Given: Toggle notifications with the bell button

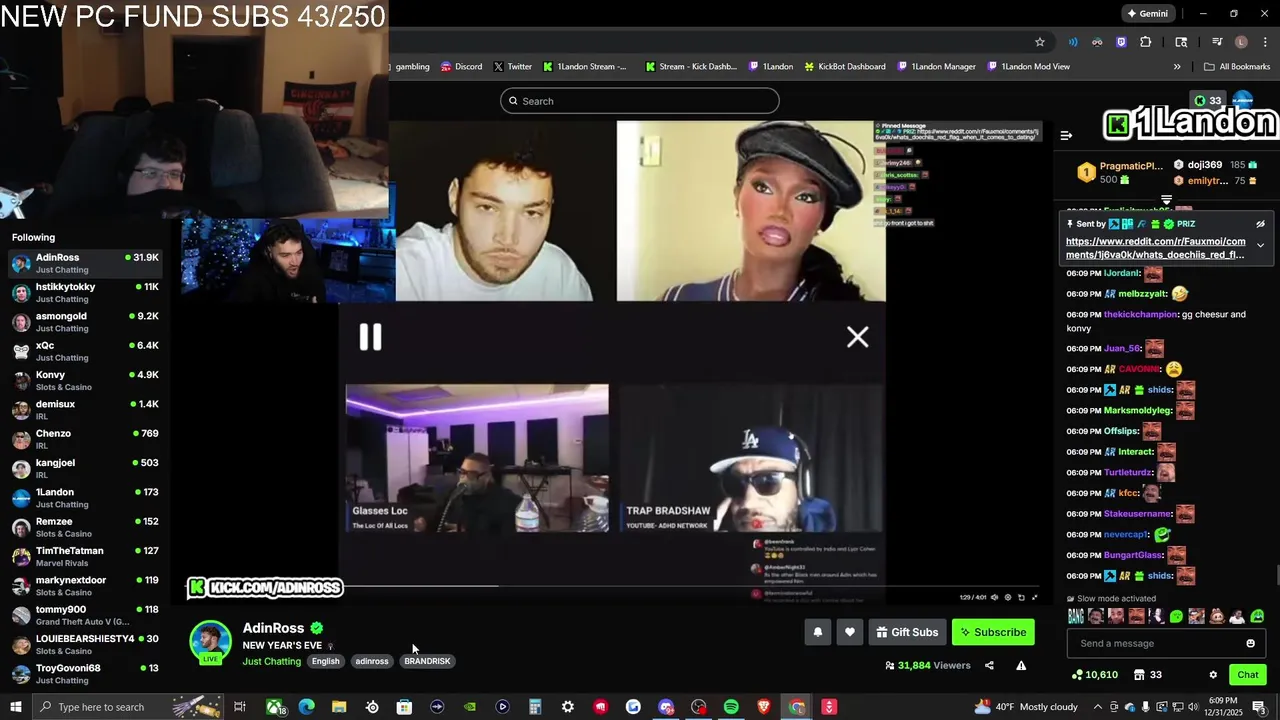Looking at the screenshot, I should 818,632.
